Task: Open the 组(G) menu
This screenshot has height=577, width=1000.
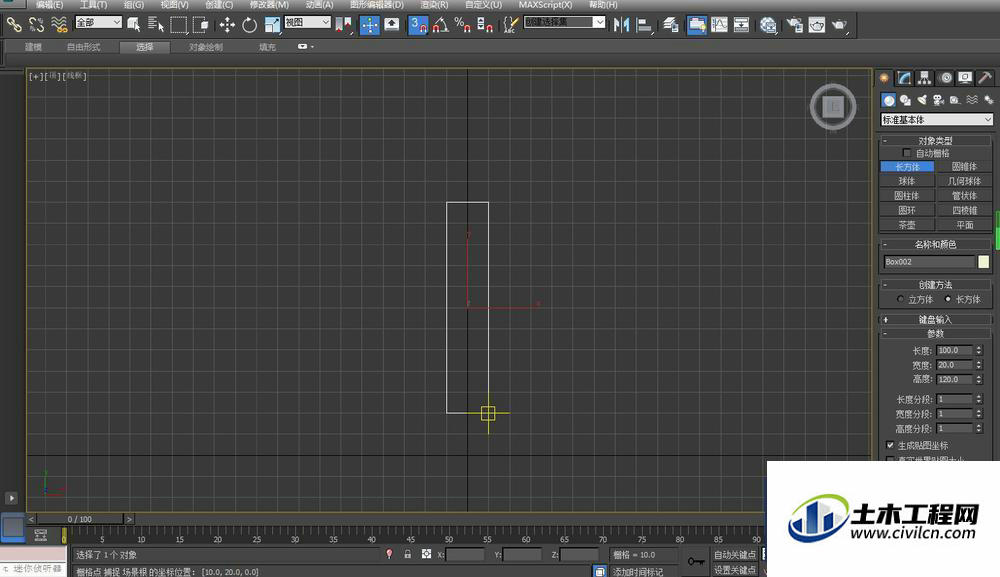Action: click(x=134, y=5)
